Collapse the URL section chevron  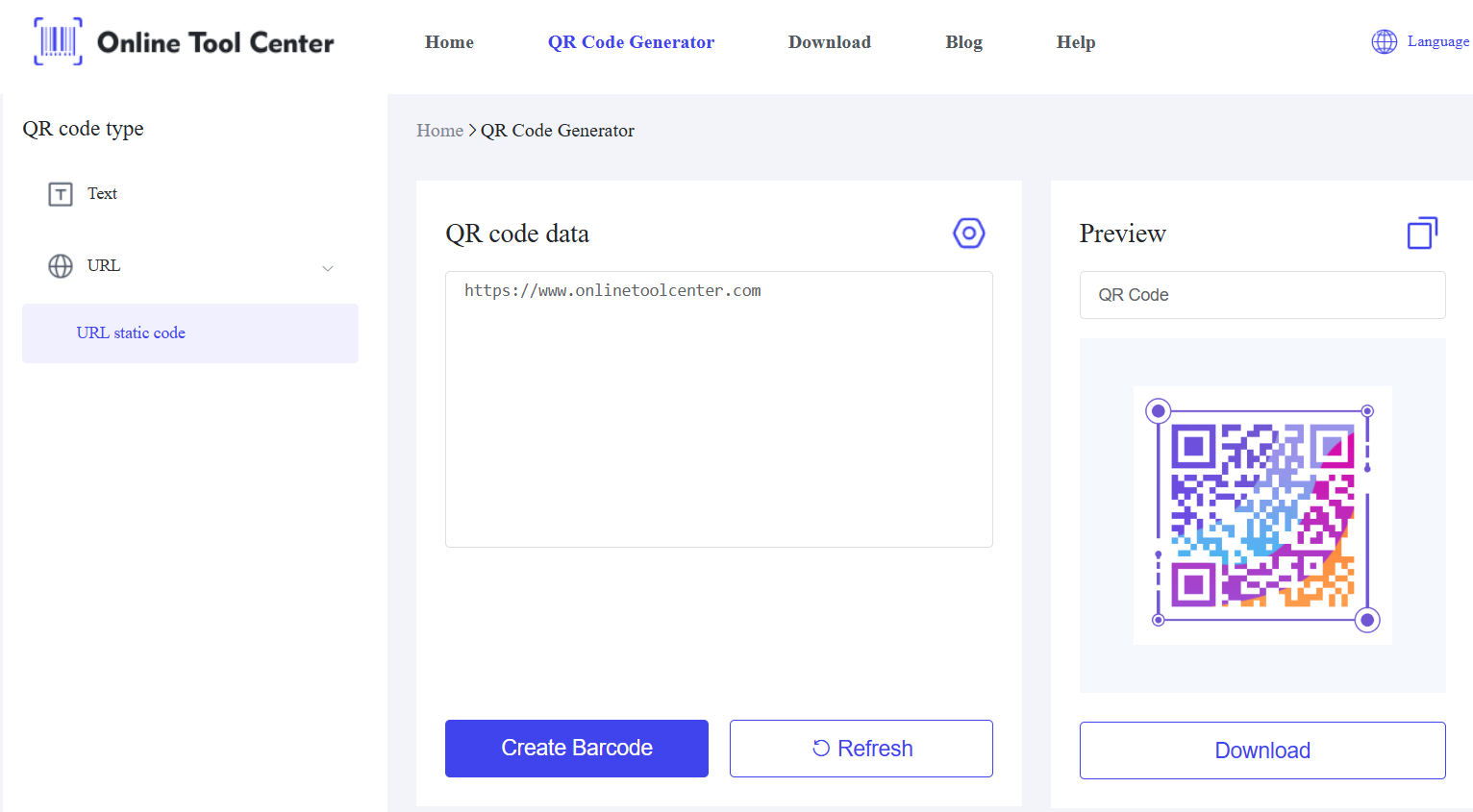[x=328, y=268]
